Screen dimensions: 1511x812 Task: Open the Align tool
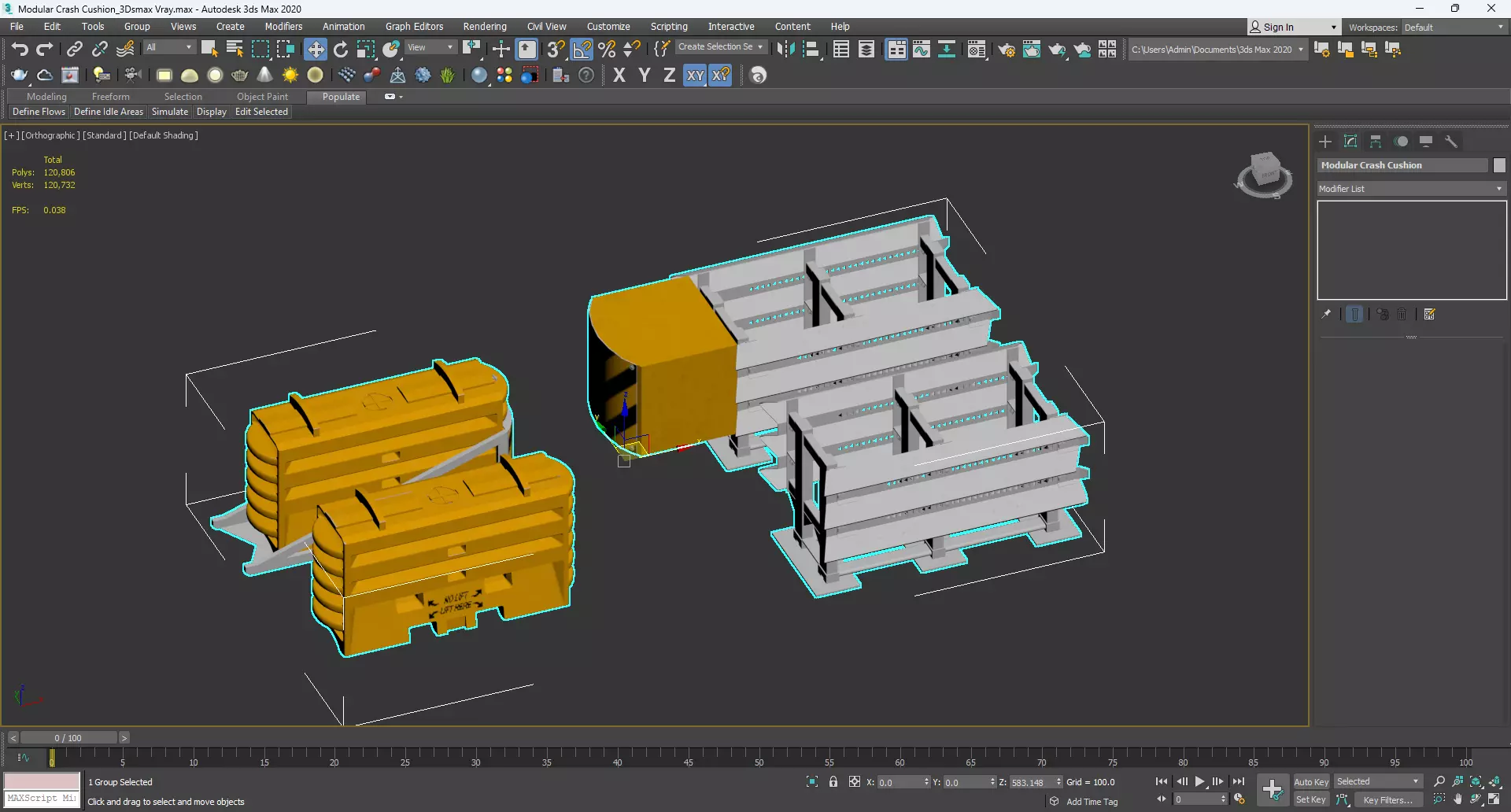tap(811, 50)
